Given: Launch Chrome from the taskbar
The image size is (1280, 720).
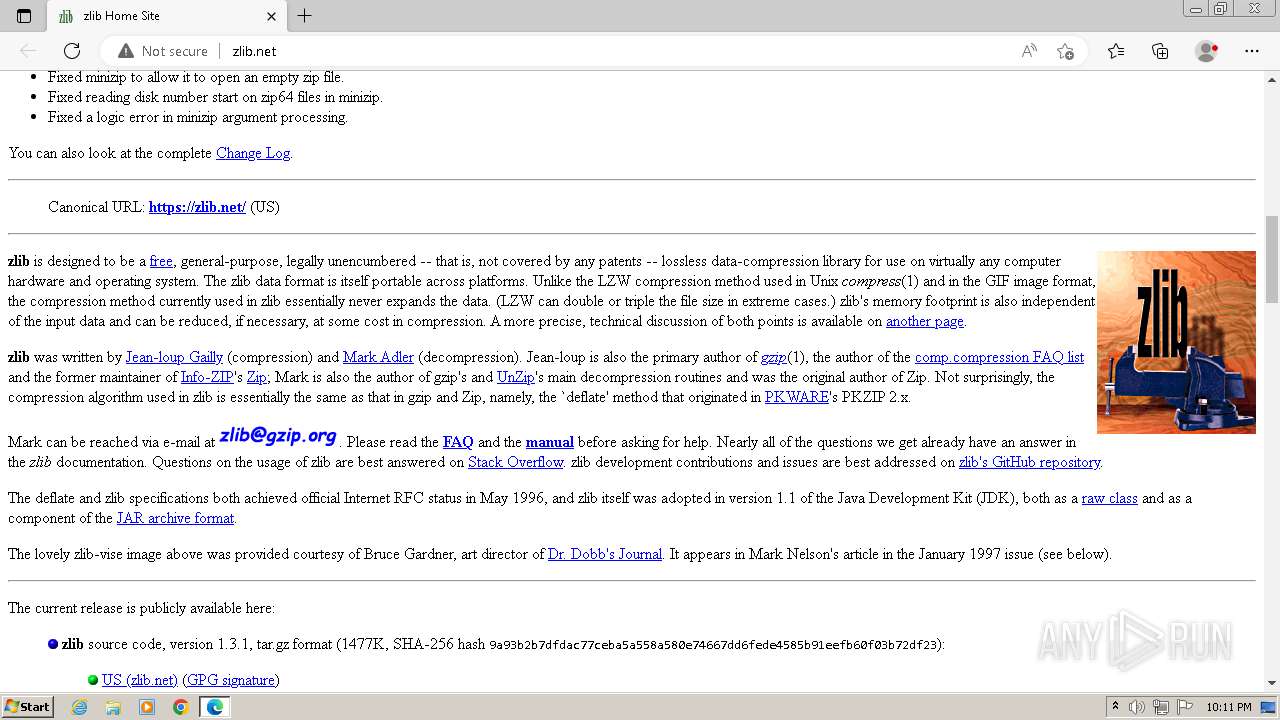Looking at the screenshot, I should click(180, 707).
